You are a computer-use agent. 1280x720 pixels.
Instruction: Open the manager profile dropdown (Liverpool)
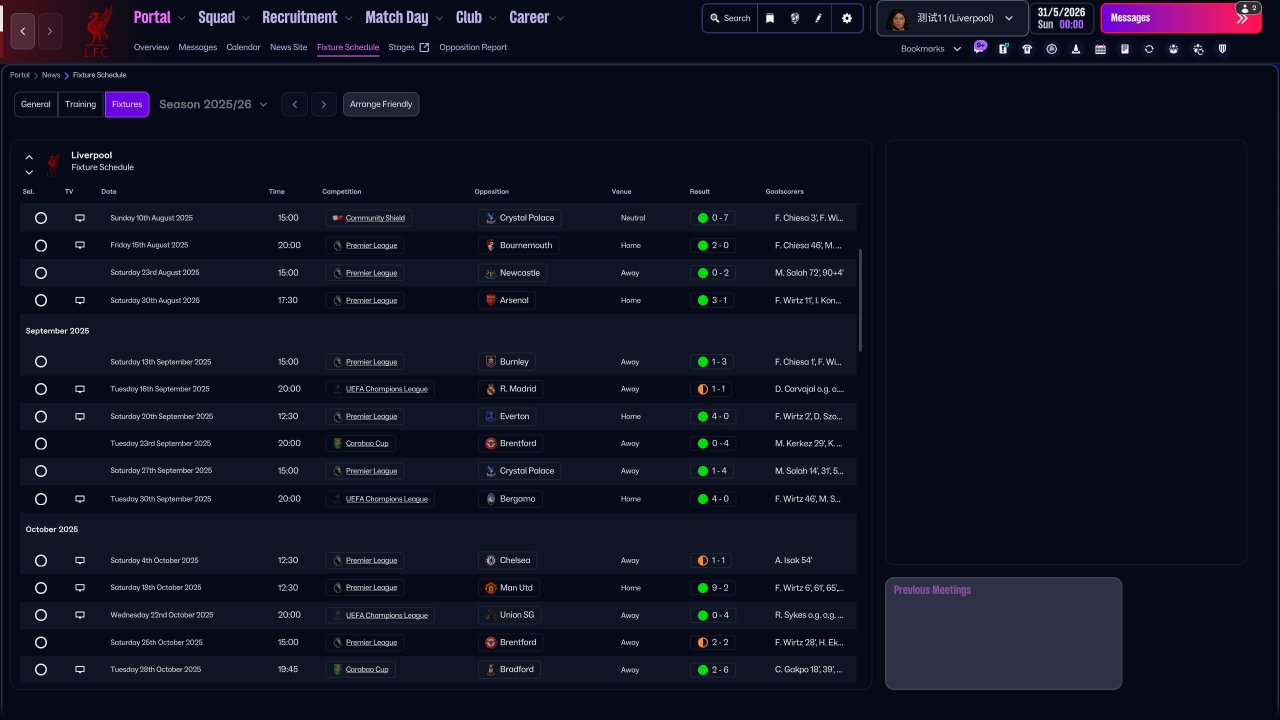point(953,18)
